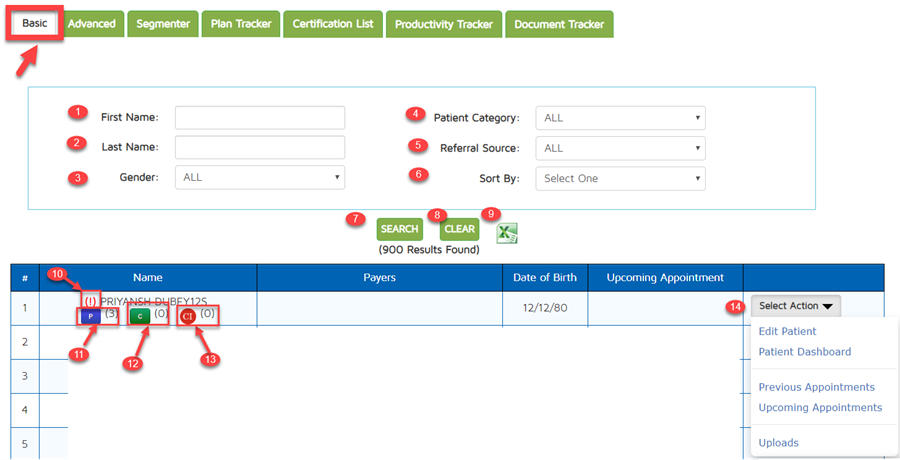Image resolution: width=900 pixels, height=460 pixels.
Task: Click the blue P icon under patient name
Action: tap(90, 317)
